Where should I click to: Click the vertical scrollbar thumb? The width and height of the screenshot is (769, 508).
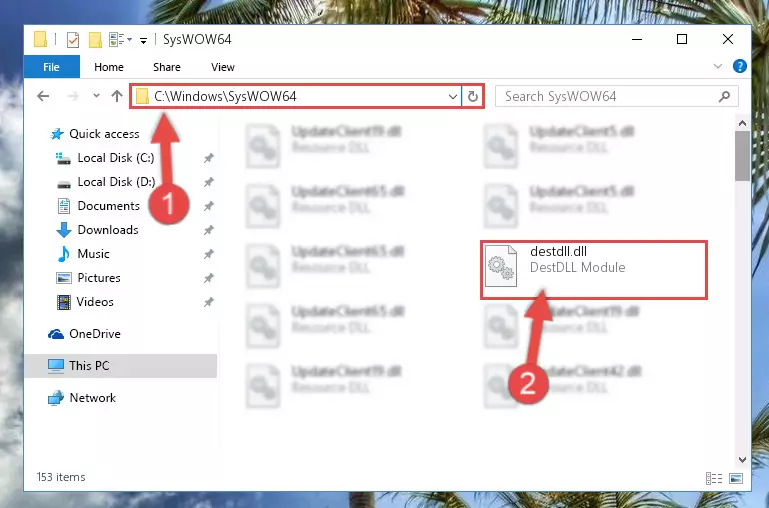click(x=742, y=156)
